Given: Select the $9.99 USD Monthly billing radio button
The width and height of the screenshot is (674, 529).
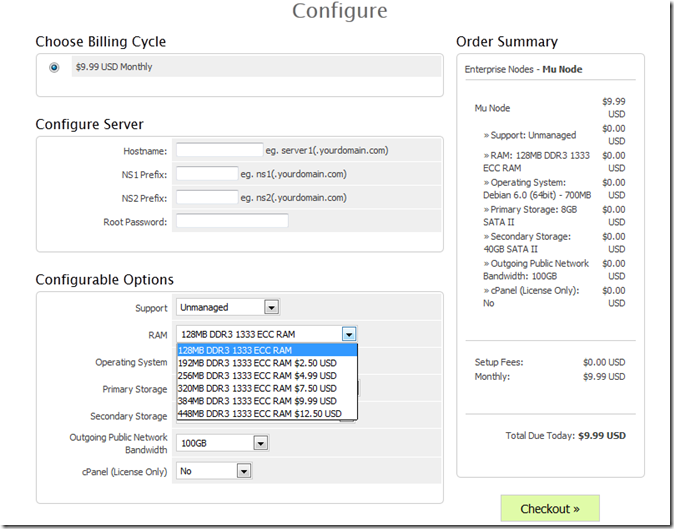Looking at the screenshot, I should (x=54, y=67).
